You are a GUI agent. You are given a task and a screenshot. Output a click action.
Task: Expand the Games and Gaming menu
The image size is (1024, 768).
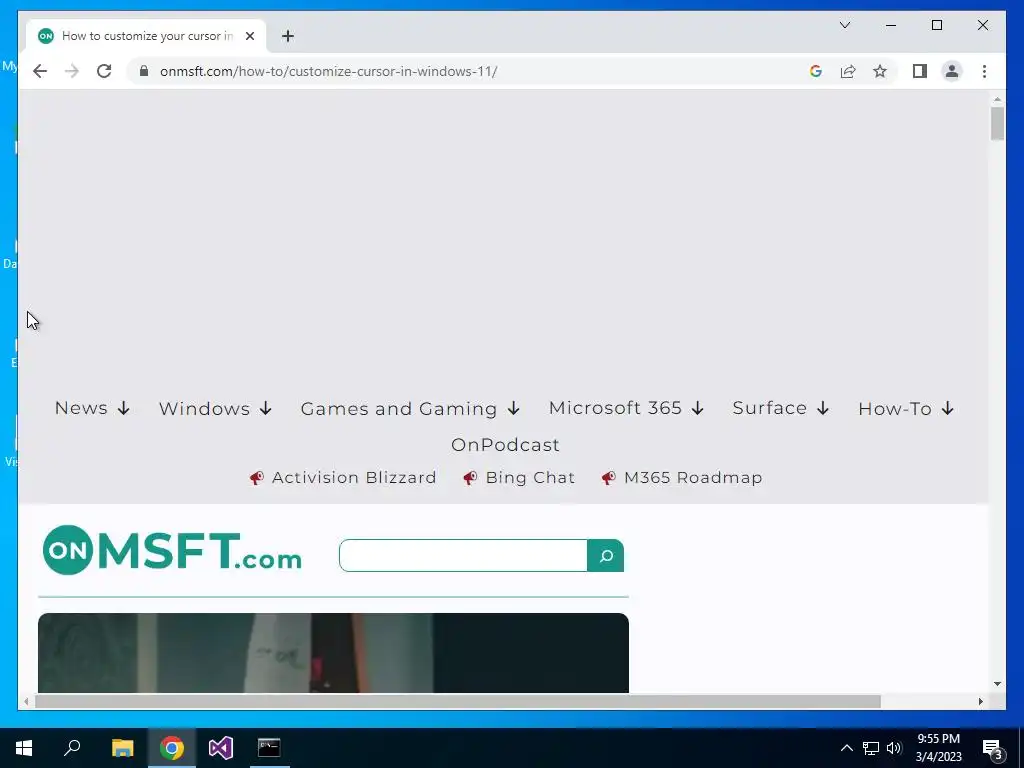point(410,409)
